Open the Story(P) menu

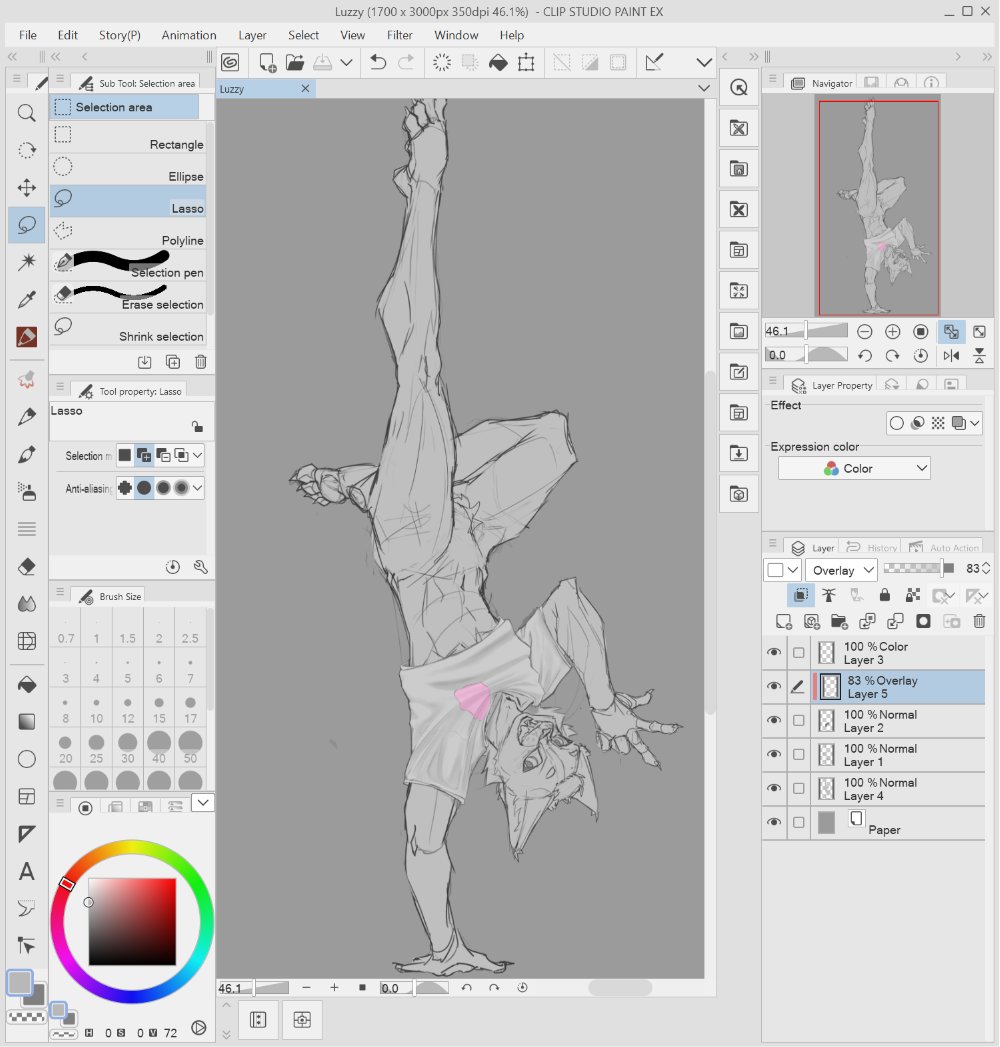[119, 35]
